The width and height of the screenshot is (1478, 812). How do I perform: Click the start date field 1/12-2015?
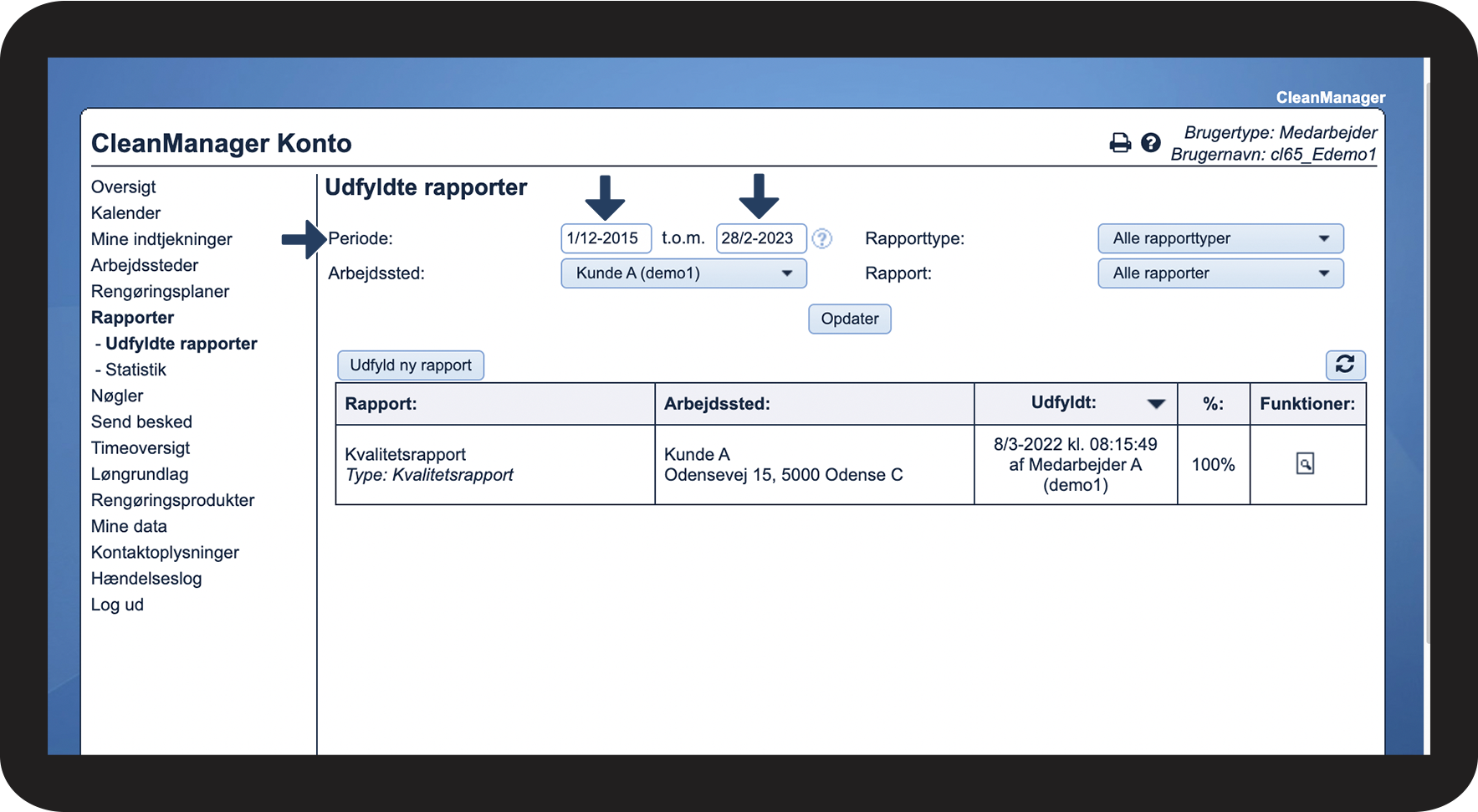pos(606,238)
